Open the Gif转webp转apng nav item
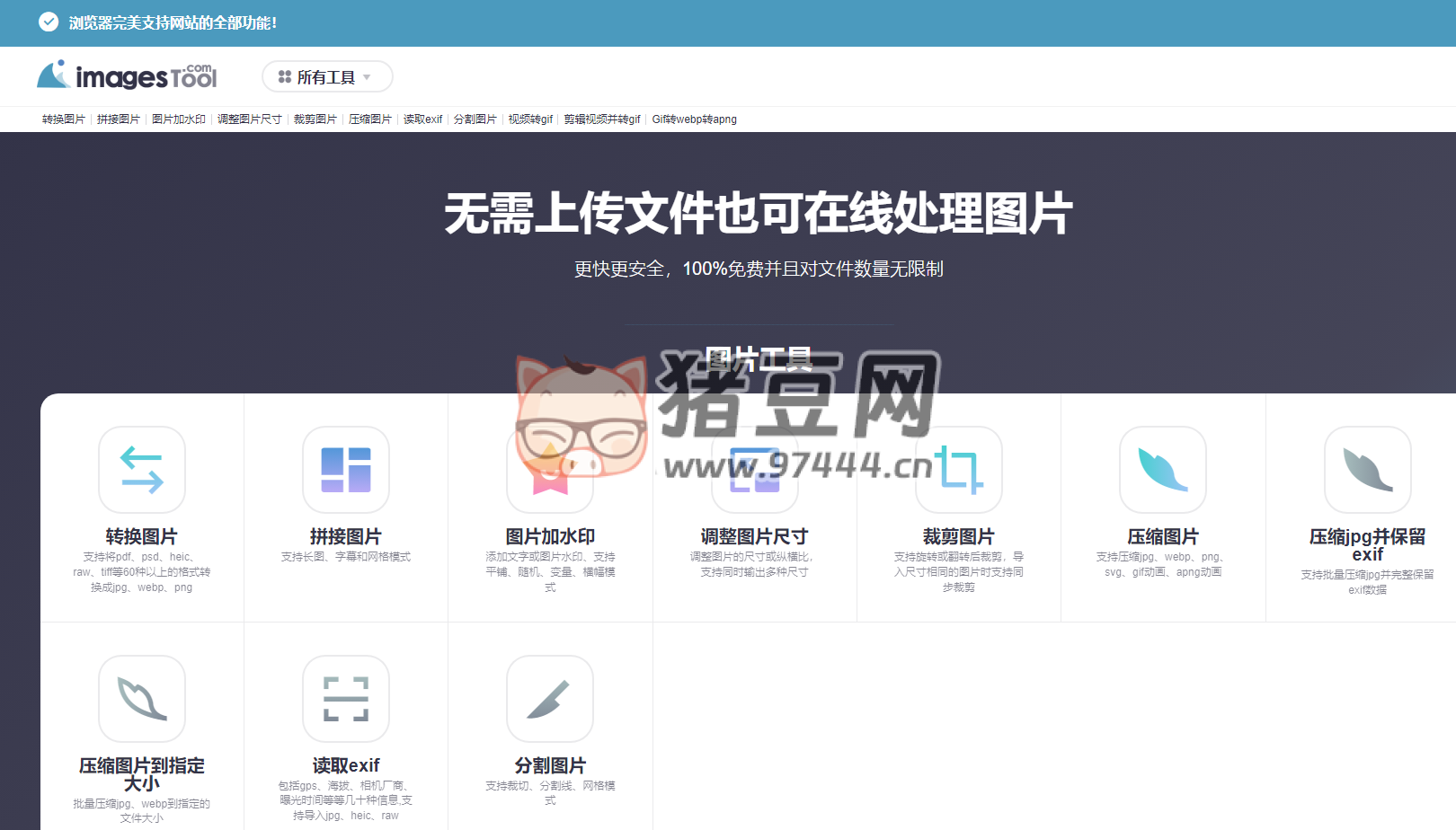Image resolution: width=1456 pixels, height=830 pixels. point(694,119)
